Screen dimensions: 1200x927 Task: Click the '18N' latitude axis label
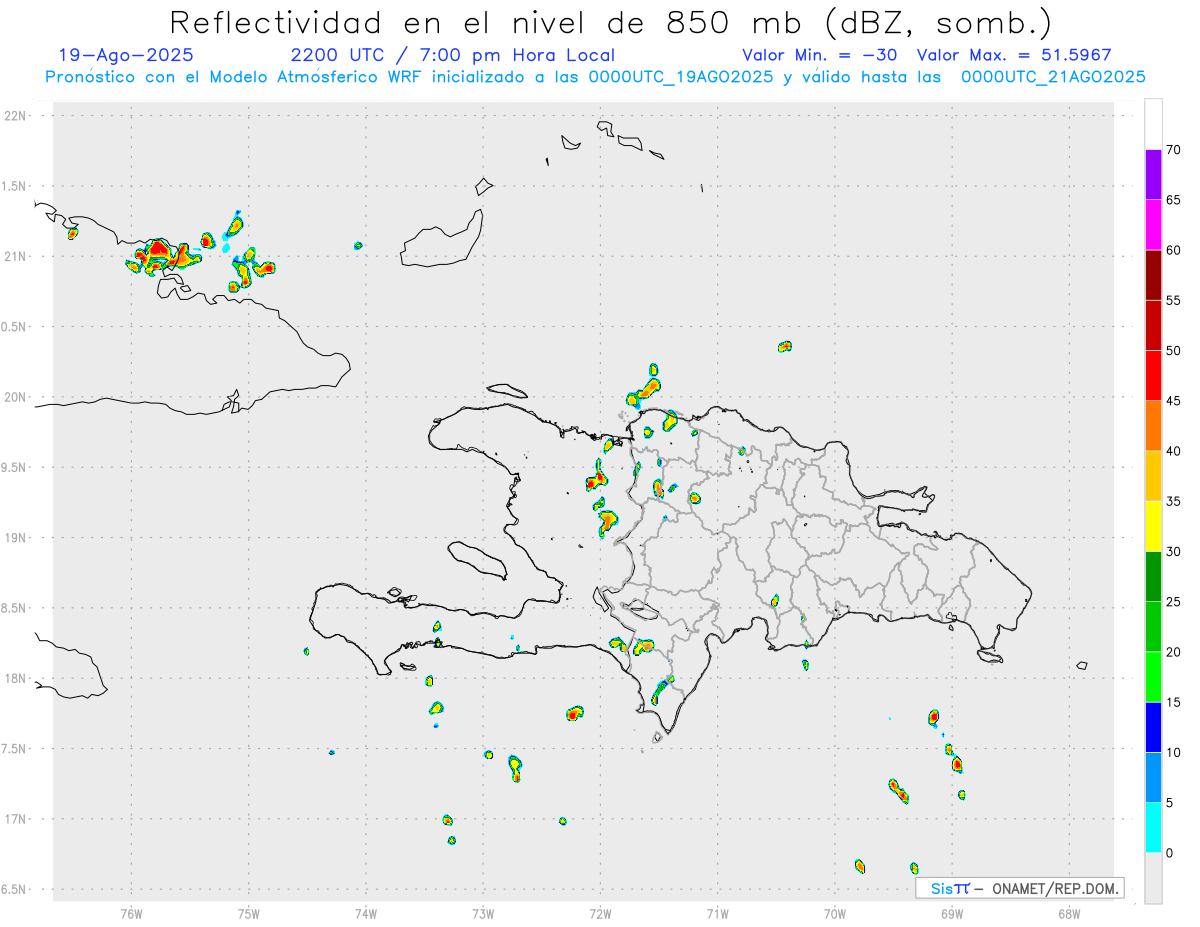pos(16,679)
